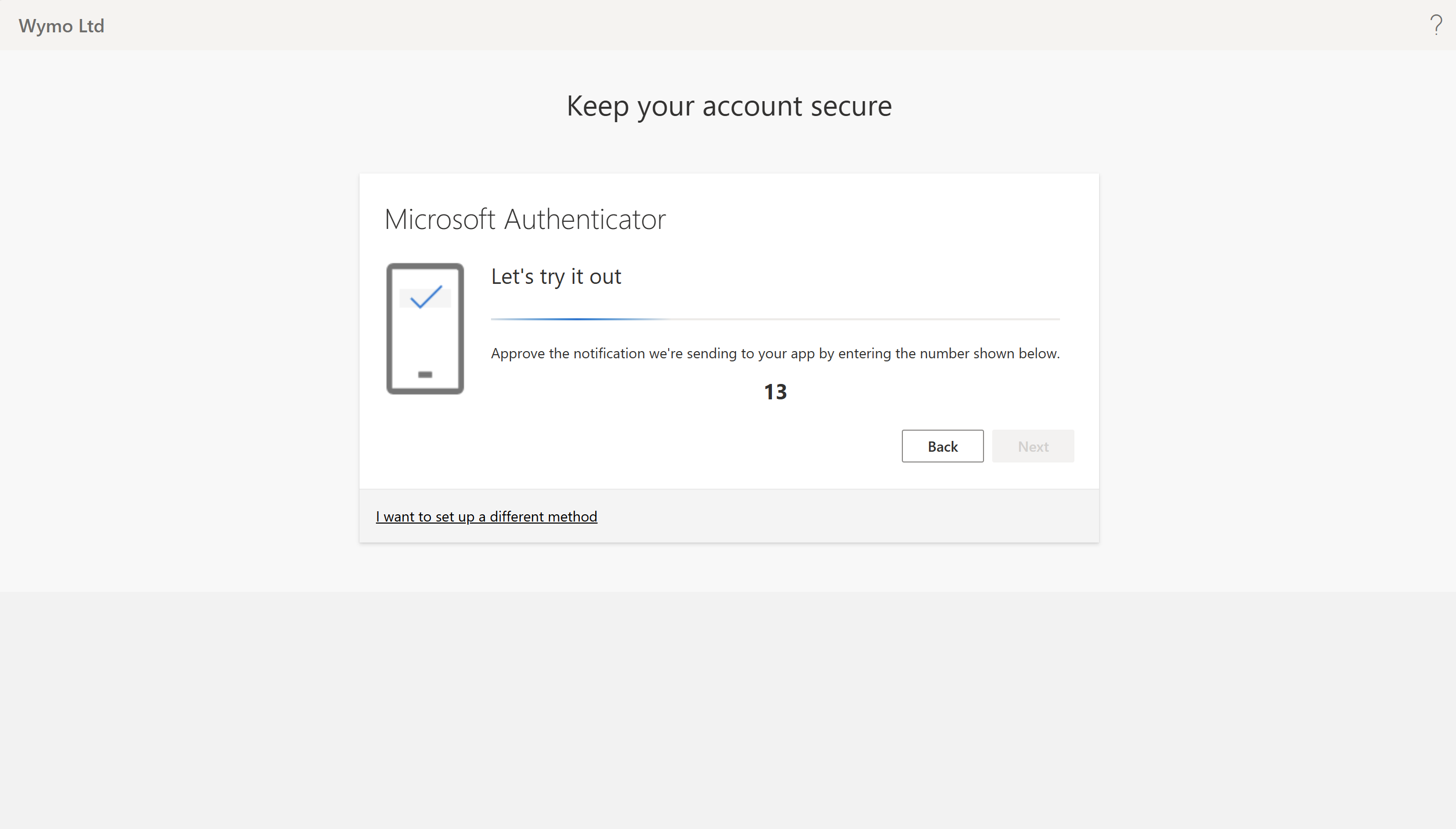This screenshot has width=1456, height=829.
Task: Open the help question mark icon
Action: point(1435,25)
